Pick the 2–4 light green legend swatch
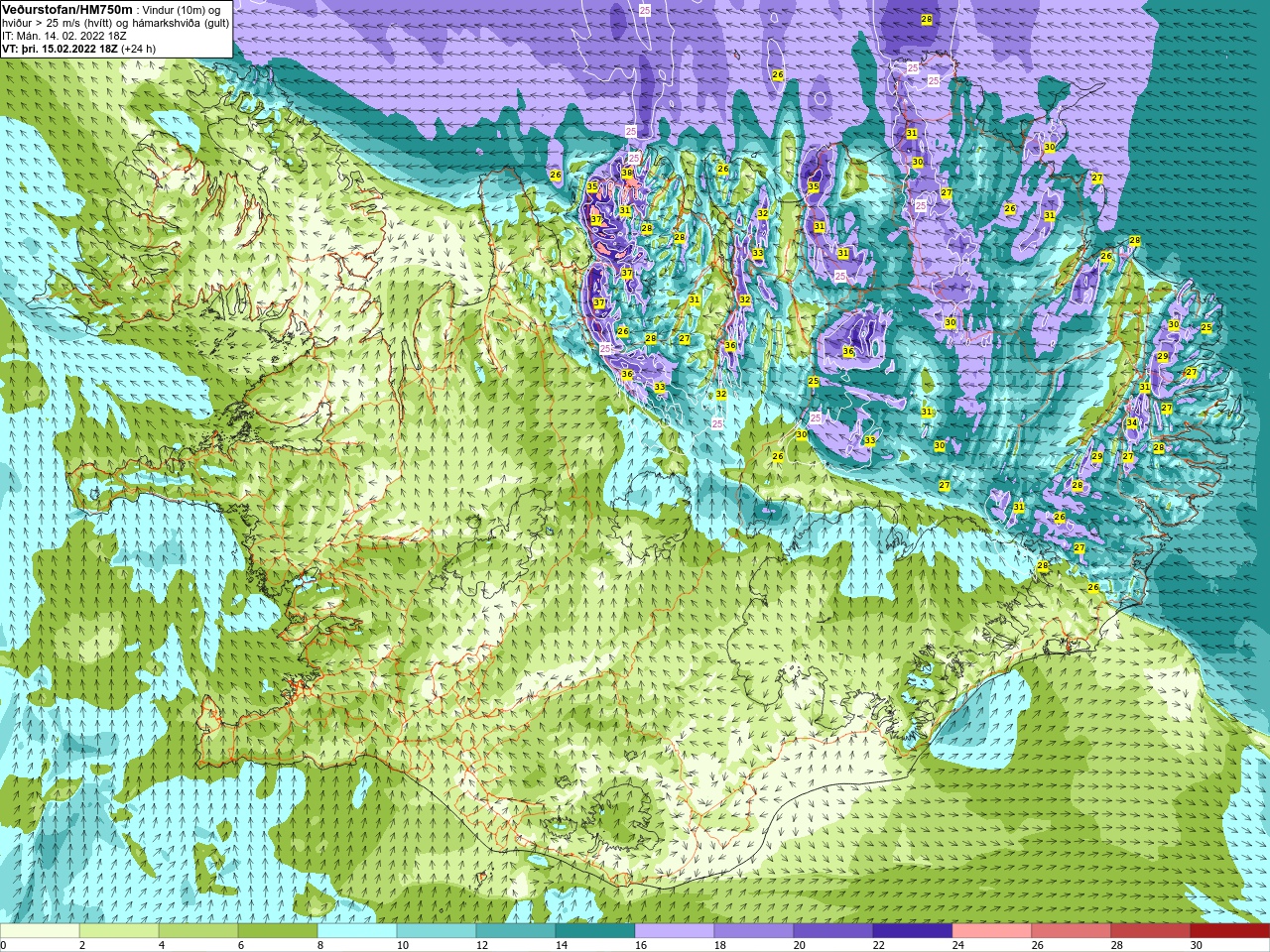Screen dimensions: 1270x952 [119, 931]
